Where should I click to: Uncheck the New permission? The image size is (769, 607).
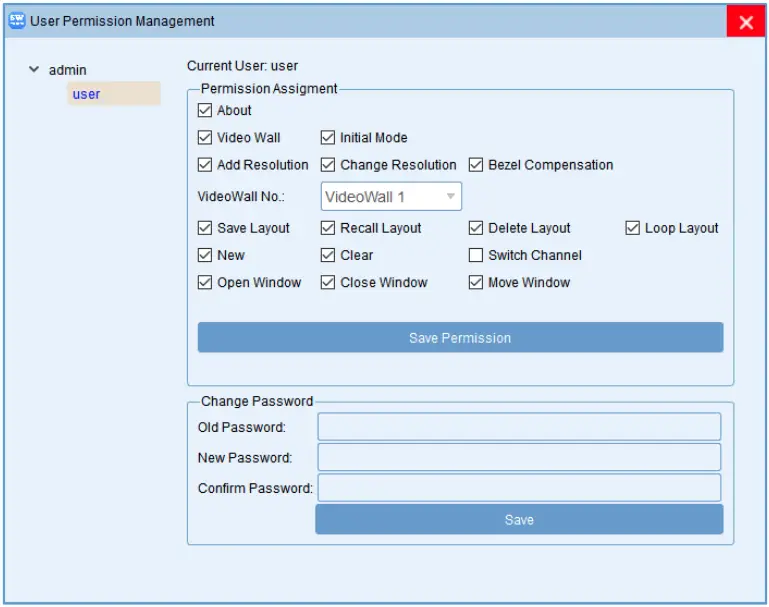tap(205, 255)
